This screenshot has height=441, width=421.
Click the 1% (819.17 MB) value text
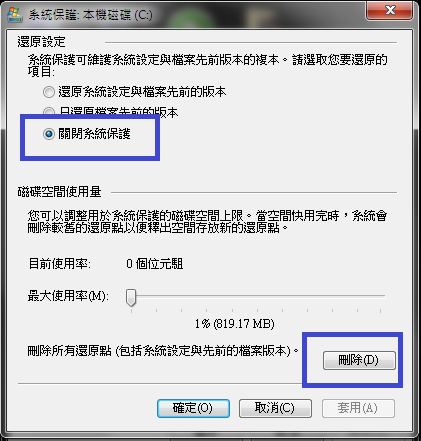tap(235, 324)
